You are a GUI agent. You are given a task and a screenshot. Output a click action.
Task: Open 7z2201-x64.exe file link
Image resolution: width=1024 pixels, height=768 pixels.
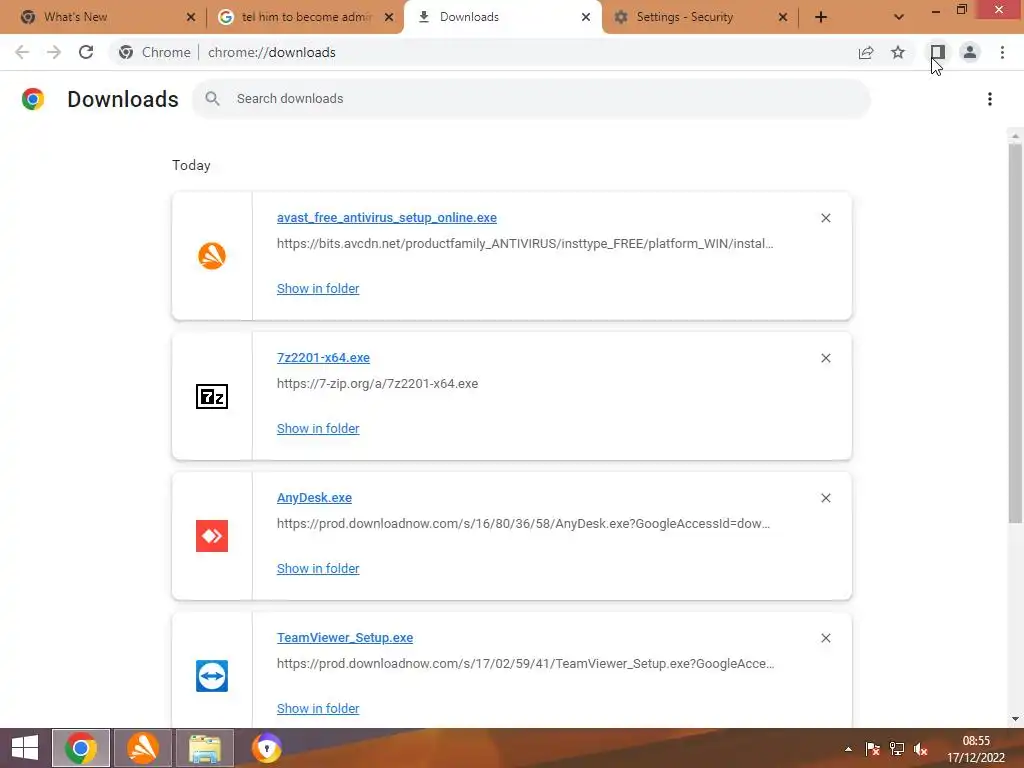(323, 358)
